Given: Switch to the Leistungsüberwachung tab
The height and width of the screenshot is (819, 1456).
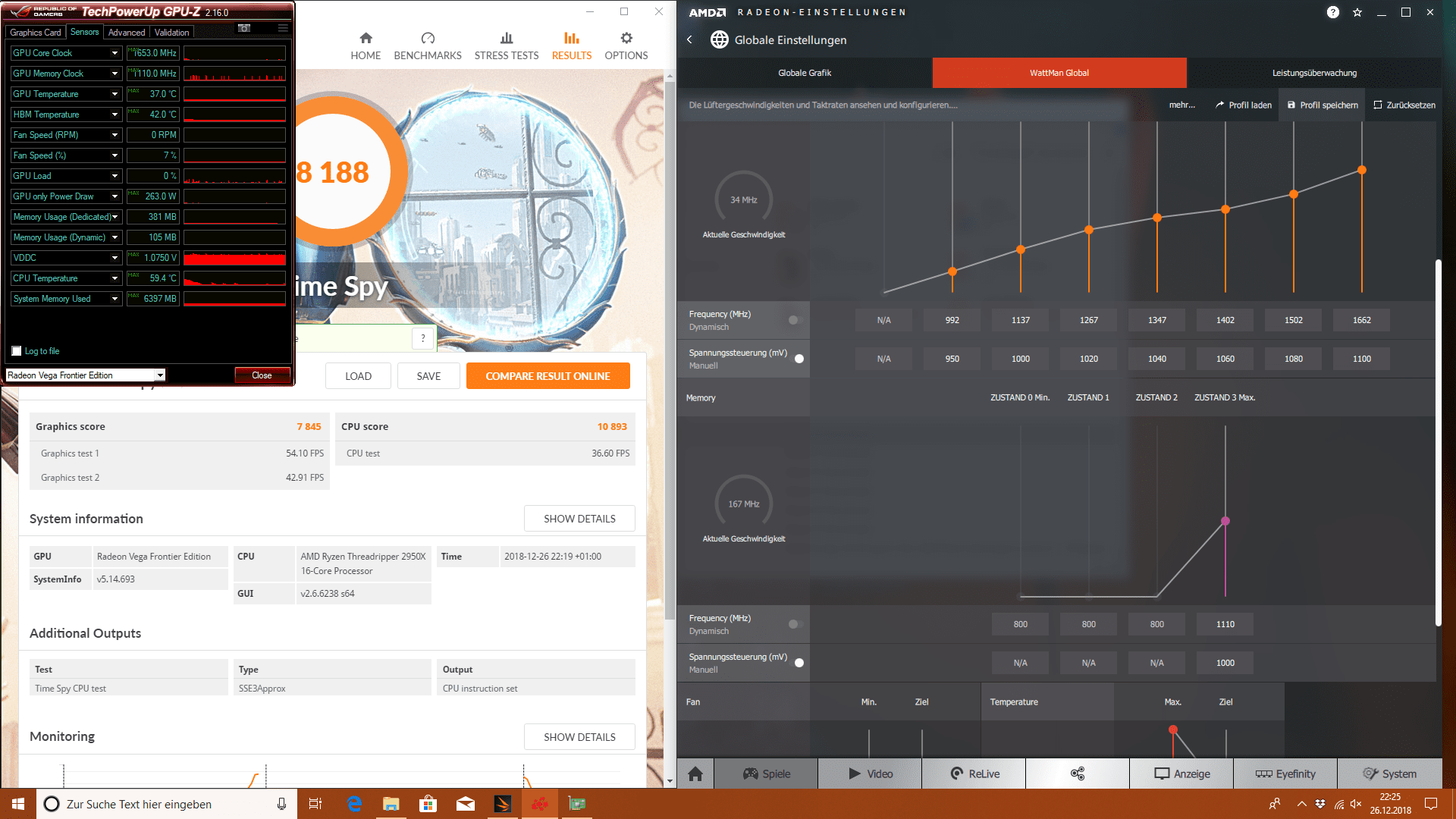Looking at the screenshot, I should click(x=1313, y=73).
